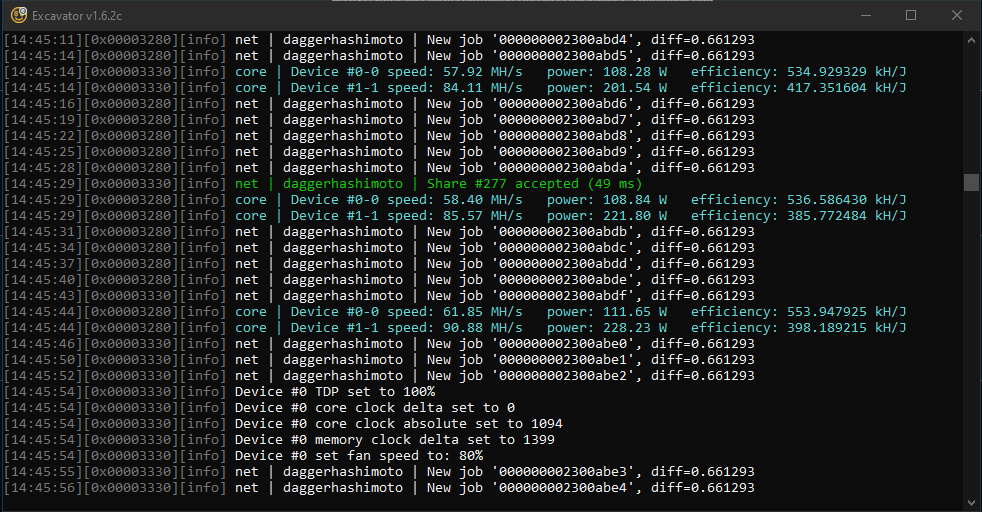The image size is (982, 512).
Task: Click job ID '000000002300abd5'
Action: [563, 56]
